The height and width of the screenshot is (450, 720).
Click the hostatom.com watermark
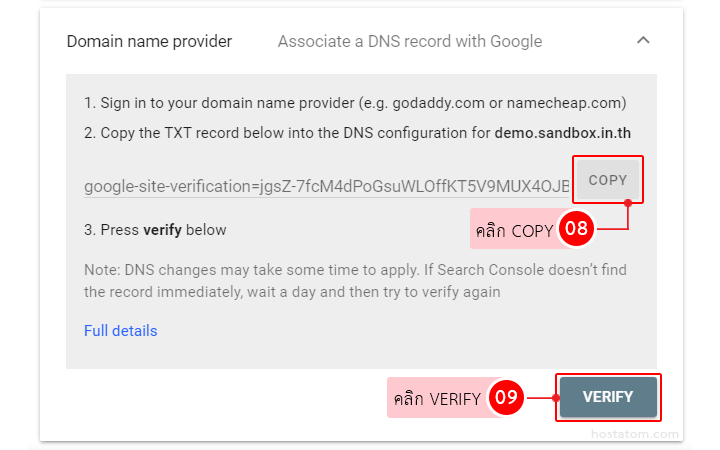(635, 435)
